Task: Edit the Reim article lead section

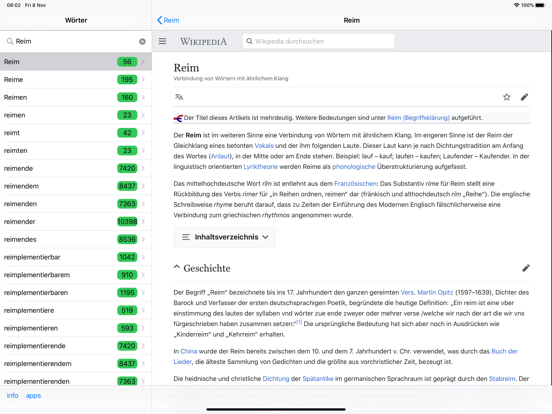Action: pyautogui.click(x=525, y=97)
